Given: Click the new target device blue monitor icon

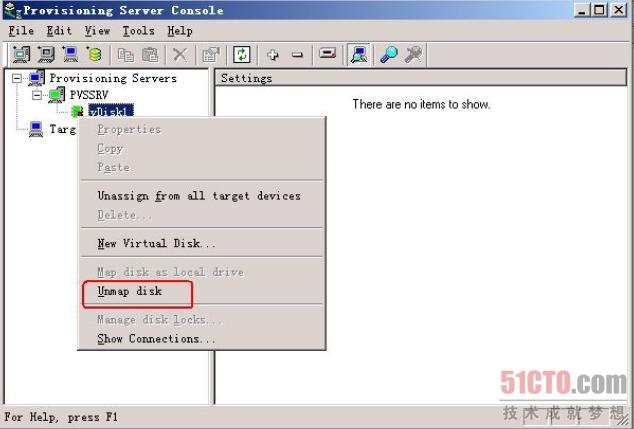Looking at the screenshot, I should [70, 54].
